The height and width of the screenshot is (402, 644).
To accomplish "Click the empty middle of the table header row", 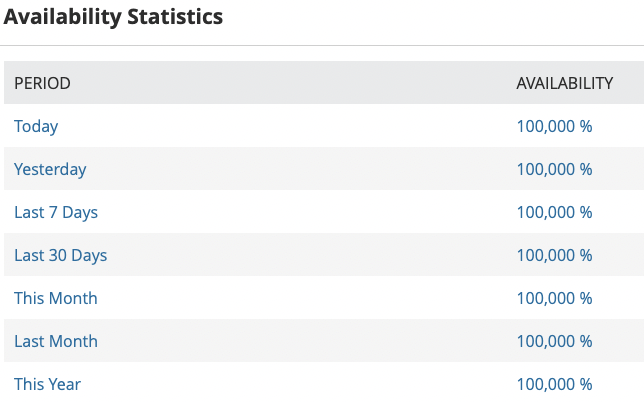I will (293, 83).
